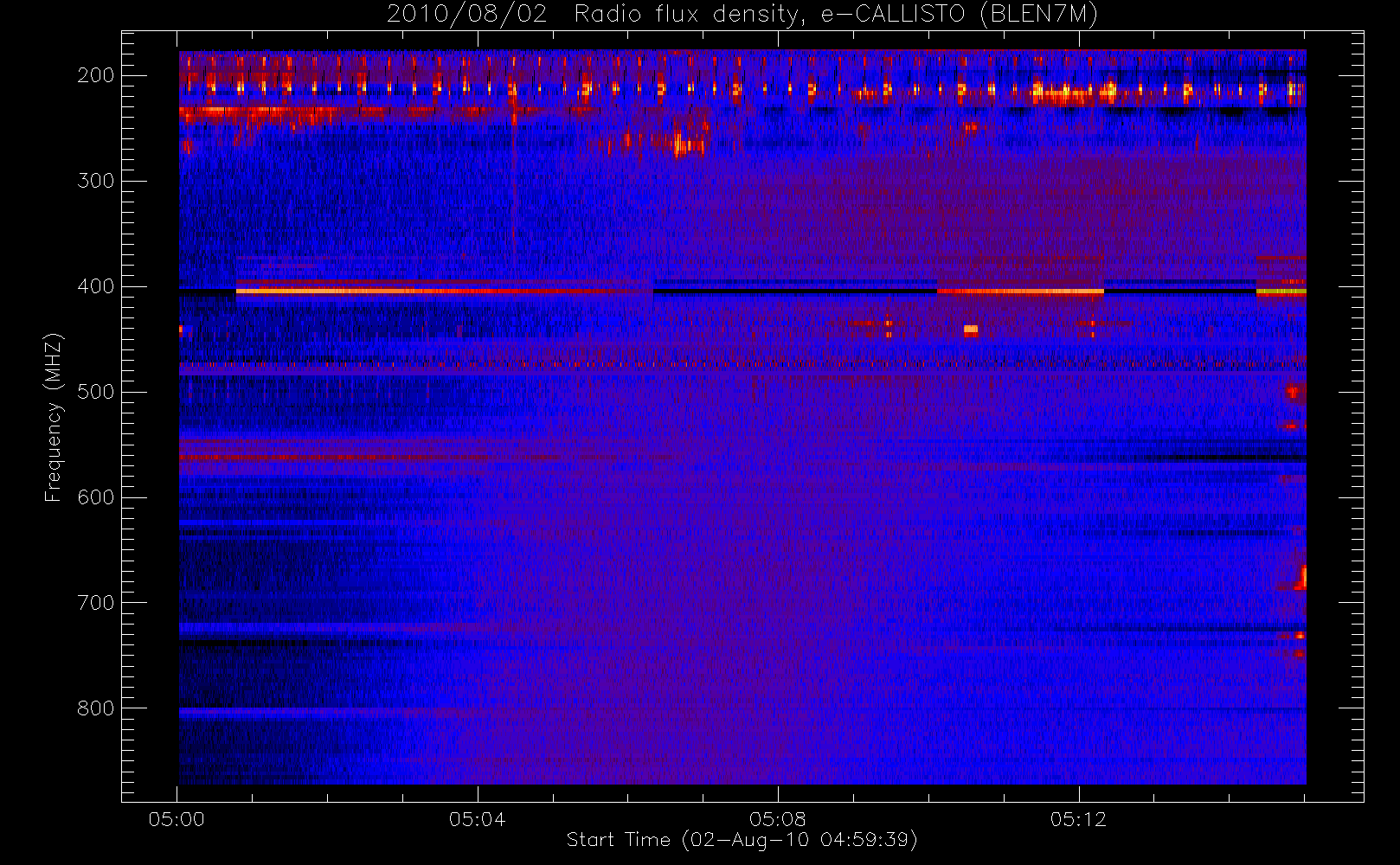Click the 'Frequency (MHZ)' y-axis label

[x=54, y=417]
